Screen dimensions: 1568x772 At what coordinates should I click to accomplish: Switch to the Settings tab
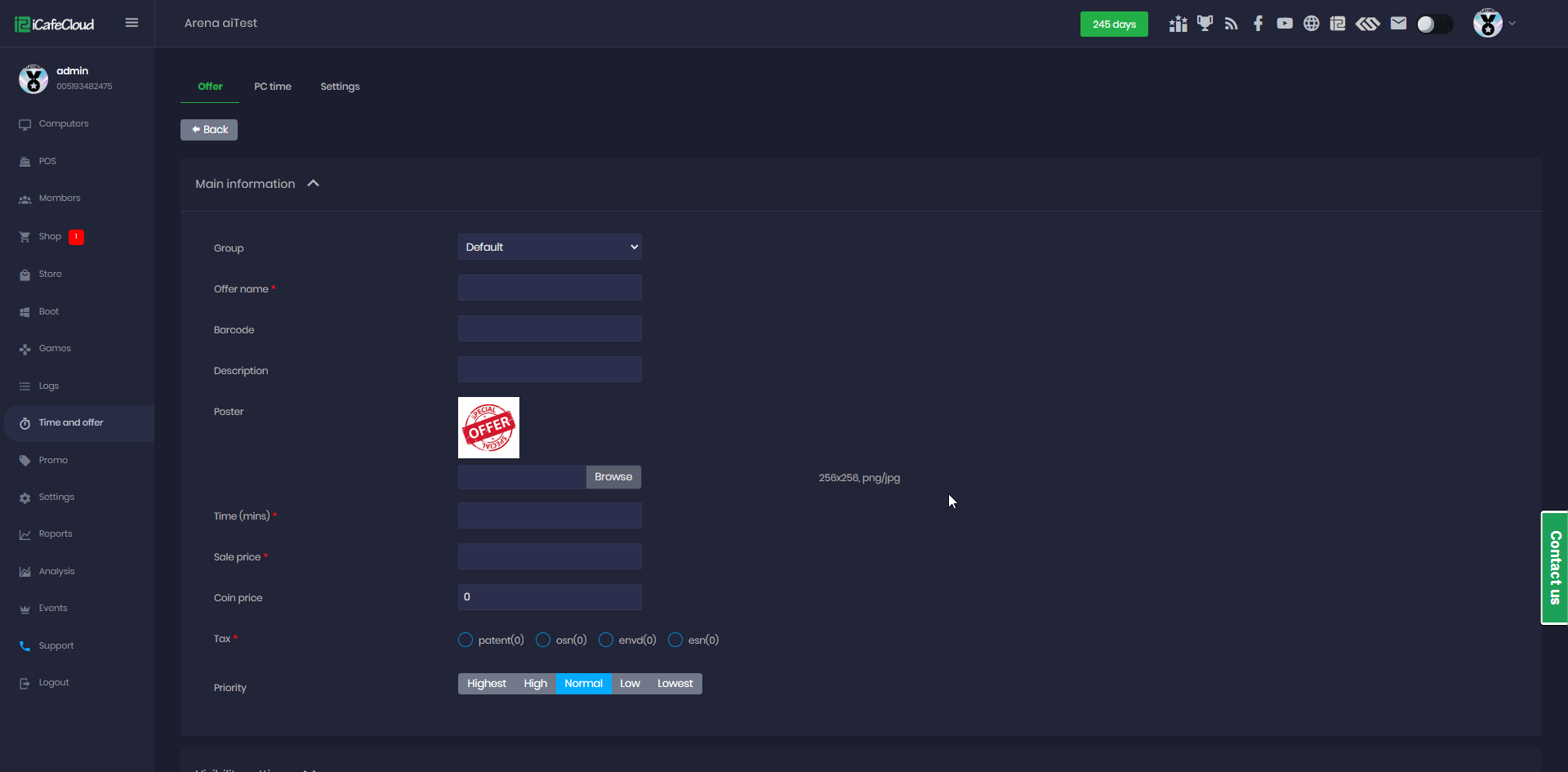[x=340, y=87]
